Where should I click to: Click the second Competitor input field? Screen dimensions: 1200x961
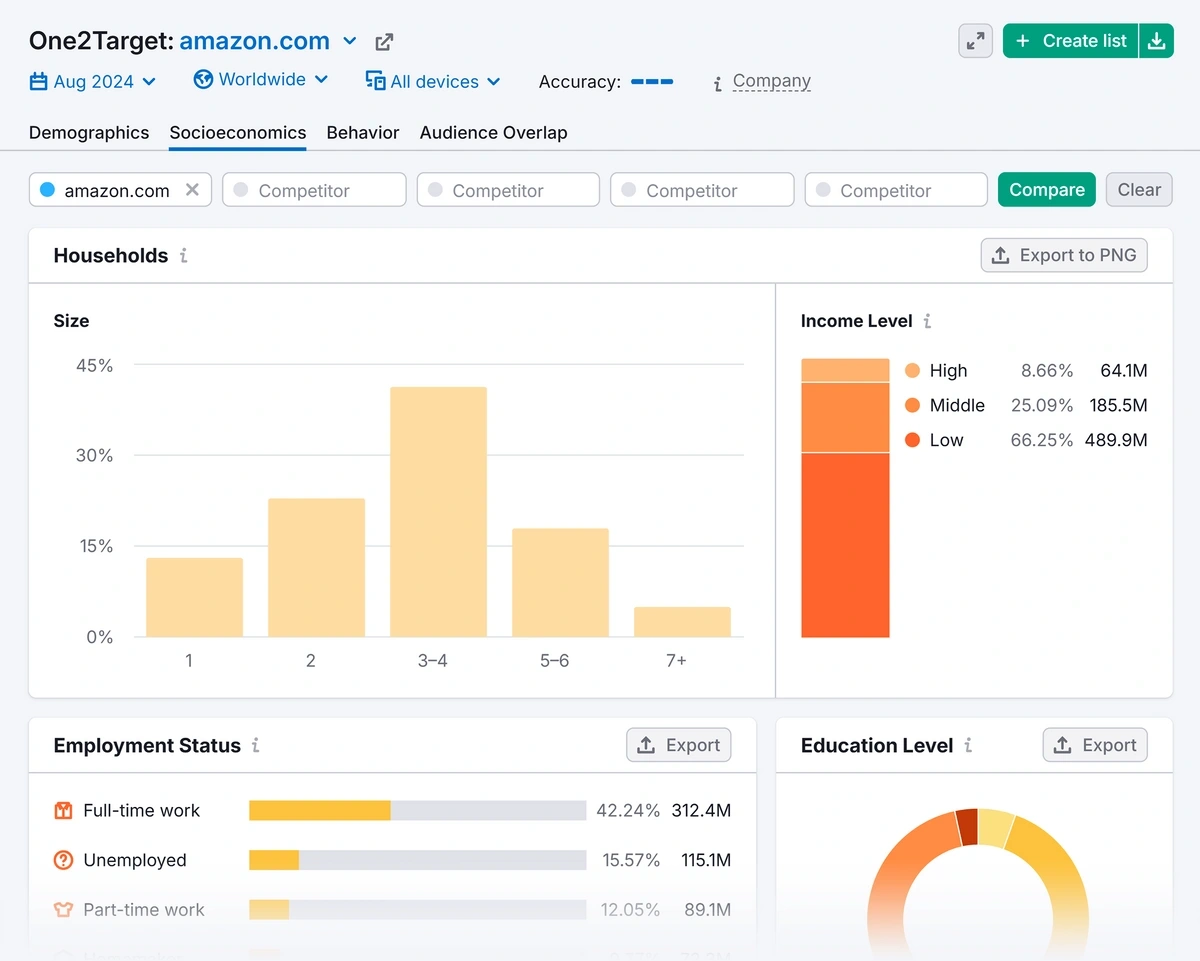tap(508, 190)
